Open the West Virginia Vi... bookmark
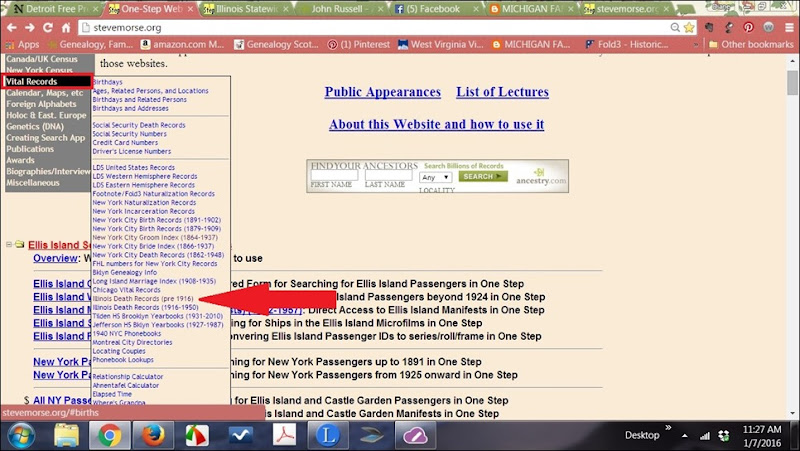The width and height of the screenshot is (800, 451). click(441, 44)
